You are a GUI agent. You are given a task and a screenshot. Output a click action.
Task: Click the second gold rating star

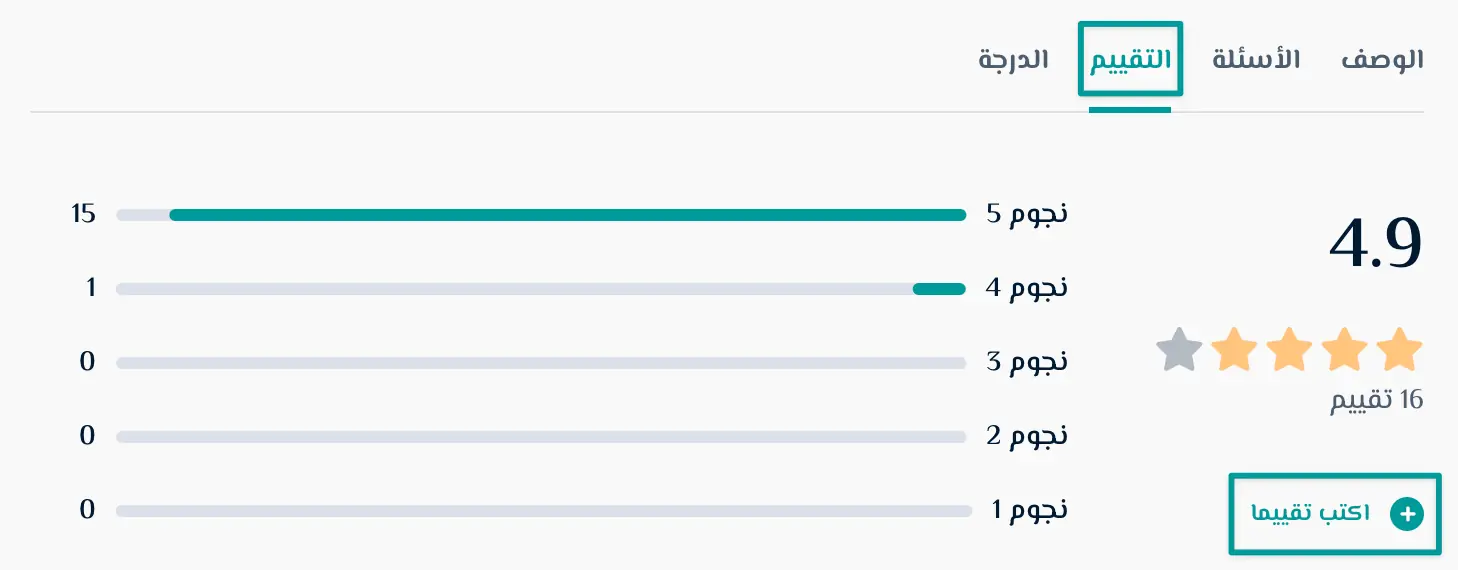[1344, 350]
